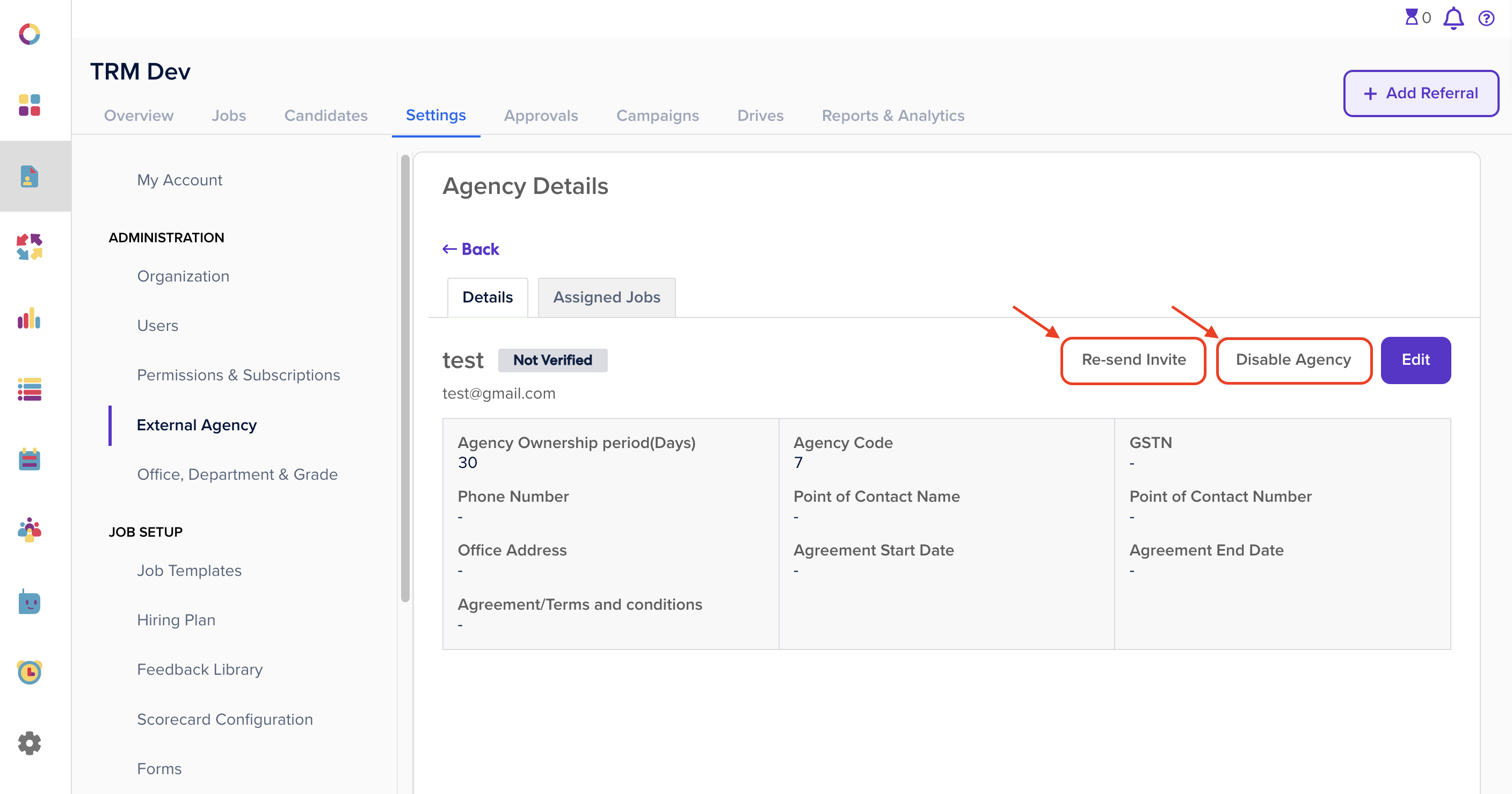Click the Edit agency button
1512x794 pixels.
[x=1416, y=360]
